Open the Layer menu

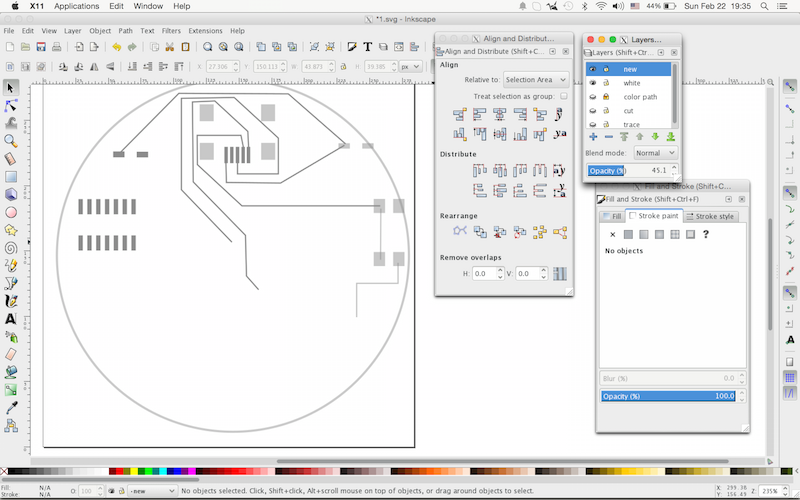pos(72,31)
